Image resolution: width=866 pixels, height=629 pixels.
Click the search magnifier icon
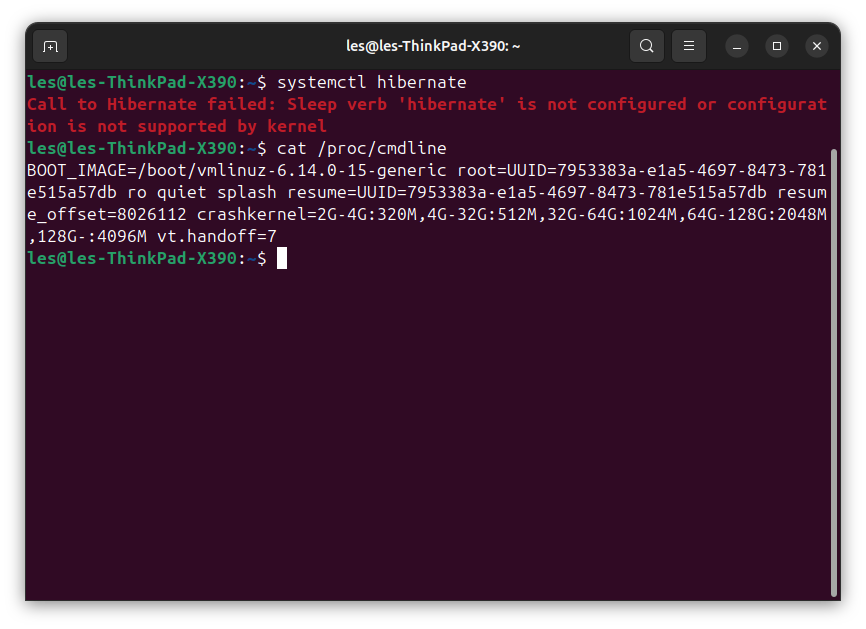pos(646,45)
